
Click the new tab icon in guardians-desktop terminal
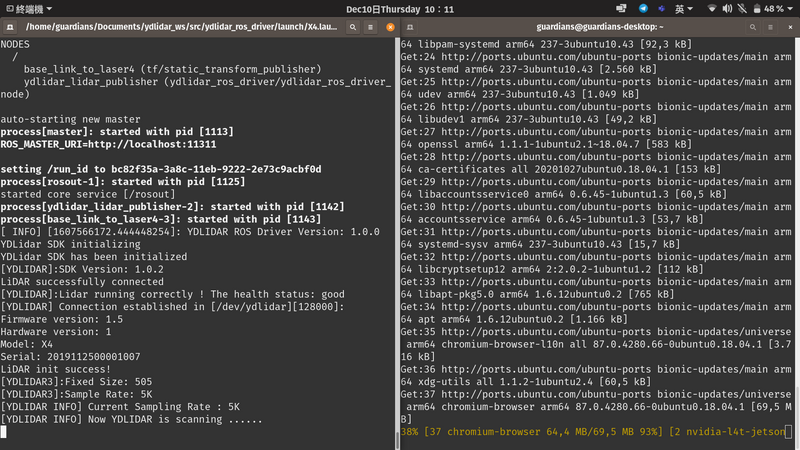click(x=410, y=27)
